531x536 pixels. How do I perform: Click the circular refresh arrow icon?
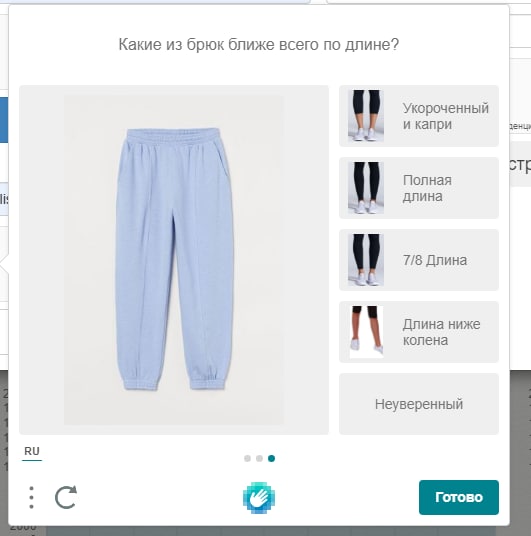66,497
